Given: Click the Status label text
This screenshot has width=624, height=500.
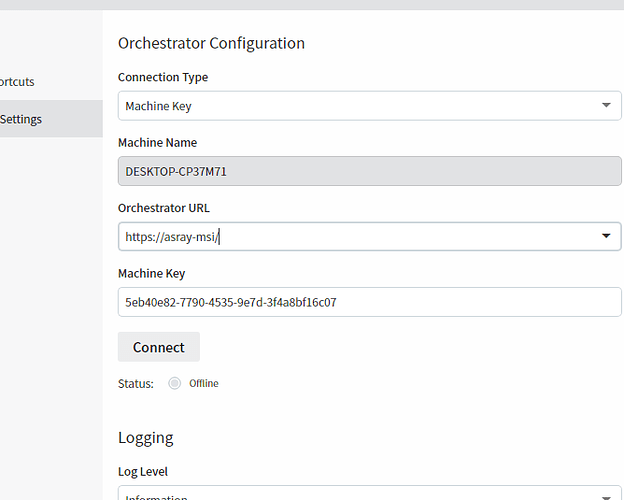Looking at the screenshot, I should 136,383.
